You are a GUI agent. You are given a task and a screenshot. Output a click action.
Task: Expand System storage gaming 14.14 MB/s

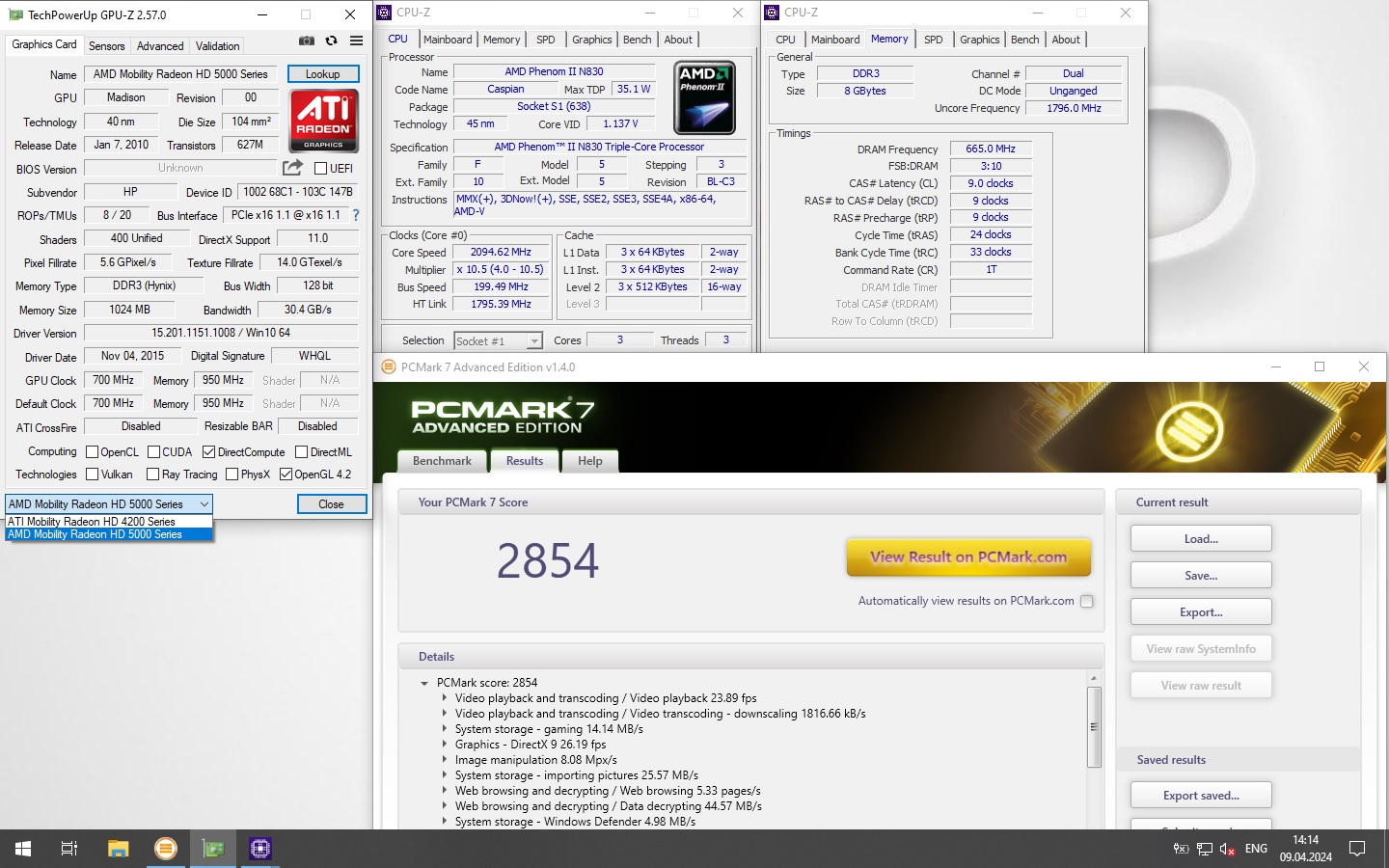(x=444, y=729)
